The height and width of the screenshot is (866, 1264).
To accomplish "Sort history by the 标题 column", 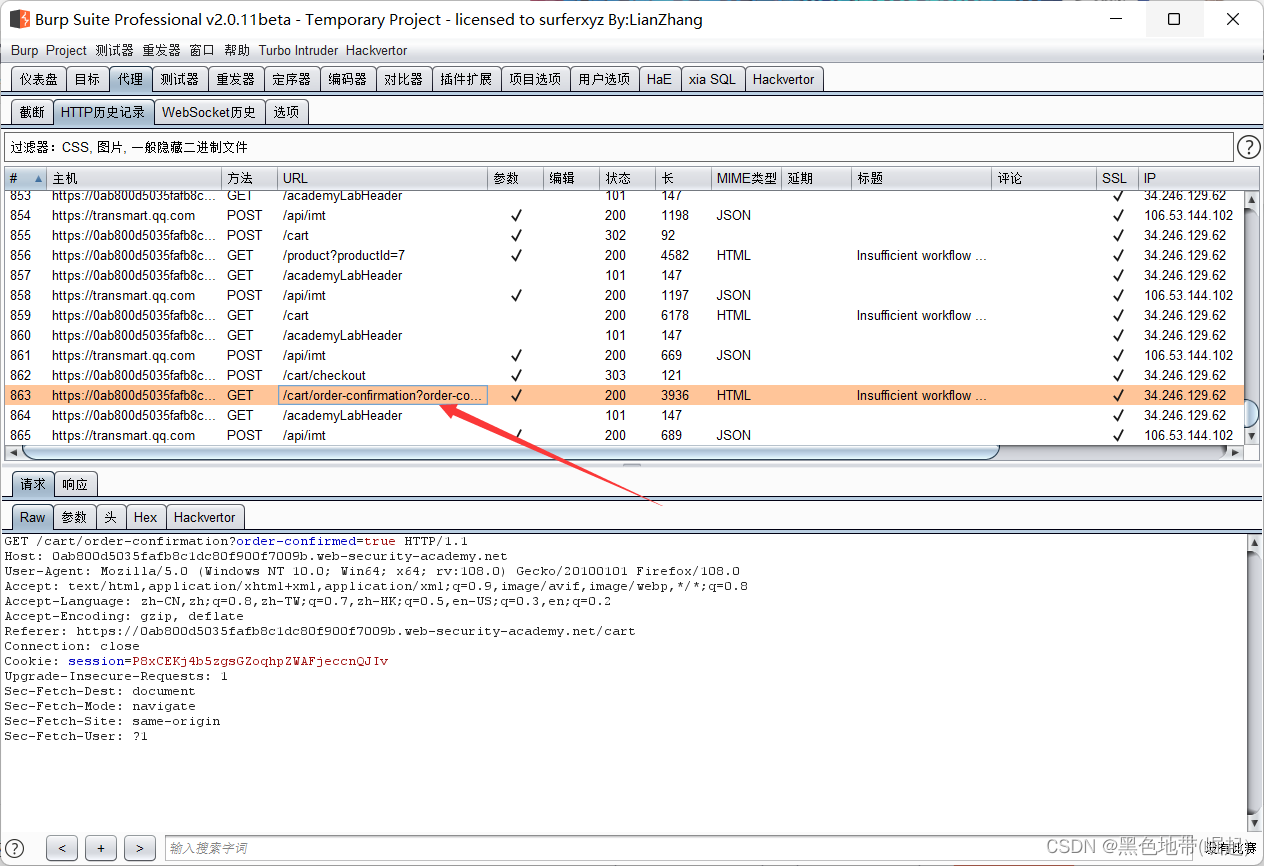I will point(922,178).
